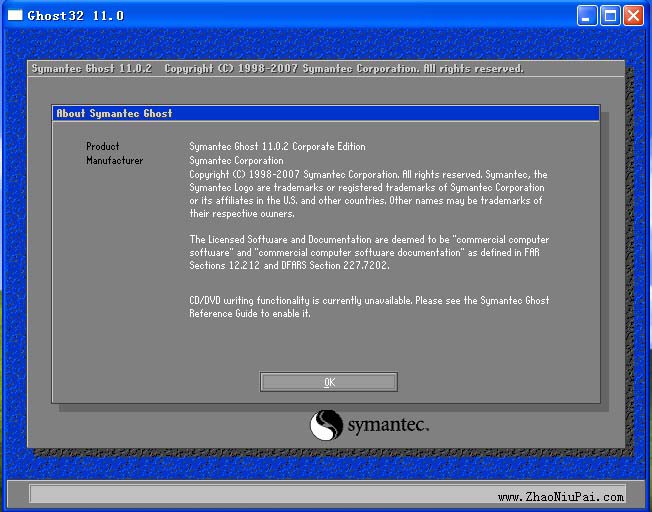Click the 'Sections 12.212 and DFARS' line

289,265
